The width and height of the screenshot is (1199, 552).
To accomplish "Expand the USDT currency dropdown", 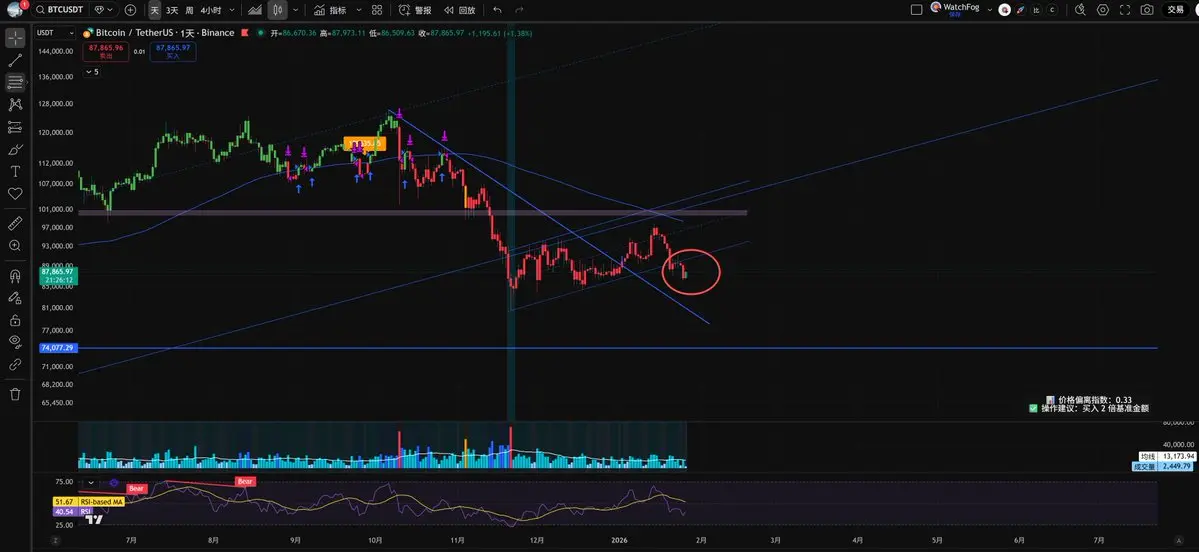I will click(56, 33).
